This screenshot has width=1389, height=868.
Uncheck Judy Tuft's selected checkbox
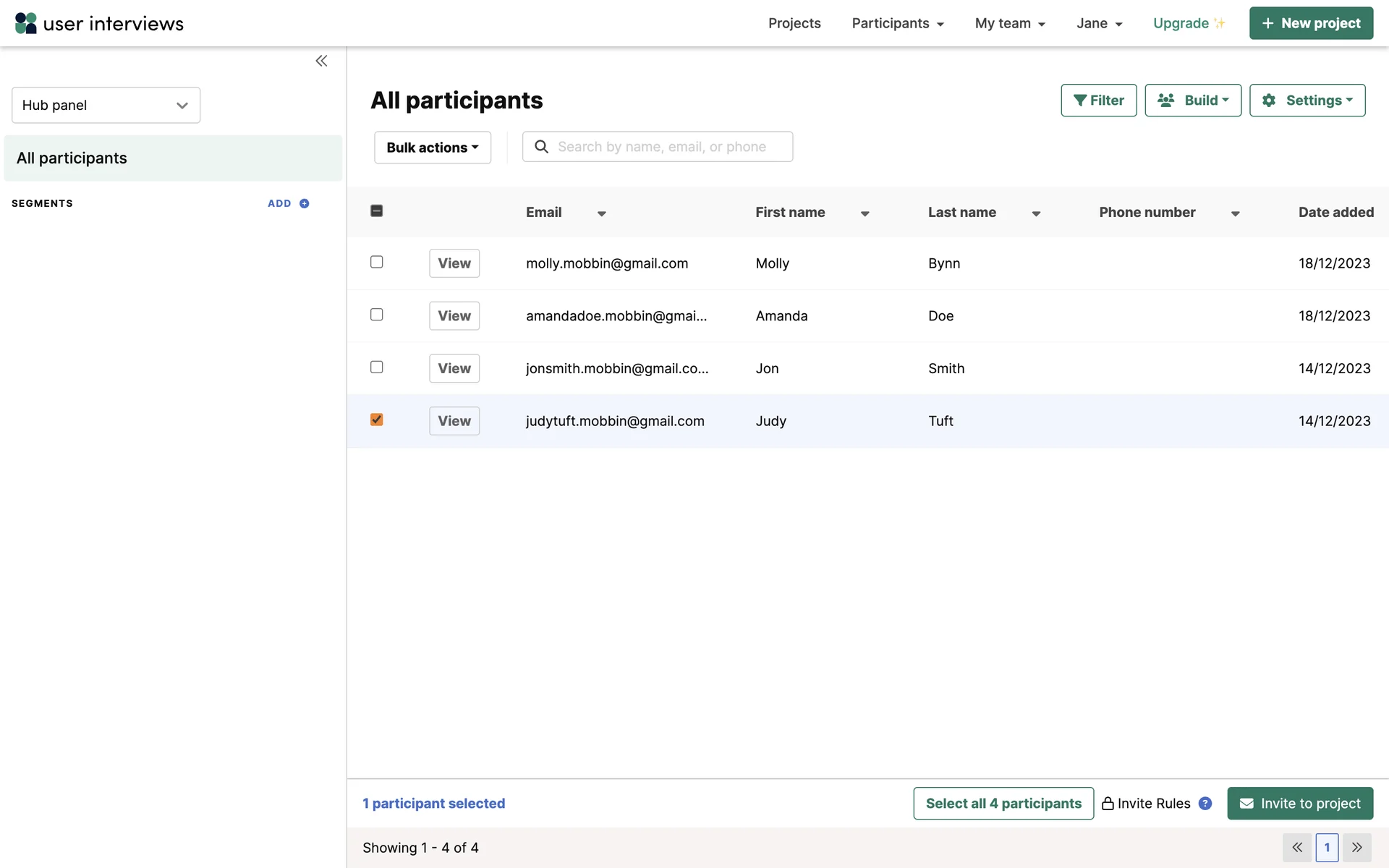(376, 420)
